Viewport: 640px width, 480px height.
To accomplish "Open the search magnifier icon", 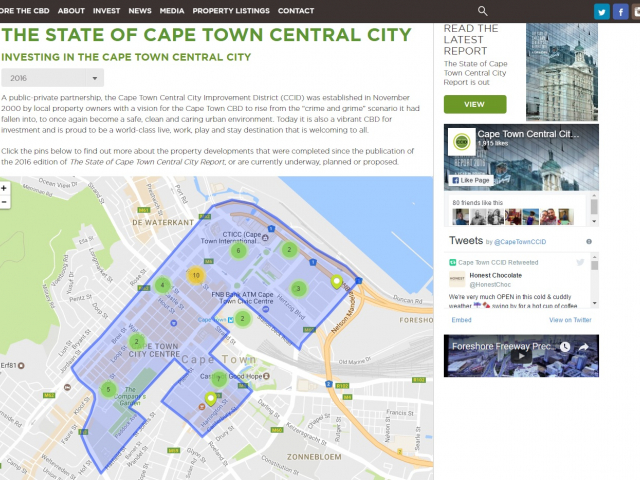I will 482,11.
